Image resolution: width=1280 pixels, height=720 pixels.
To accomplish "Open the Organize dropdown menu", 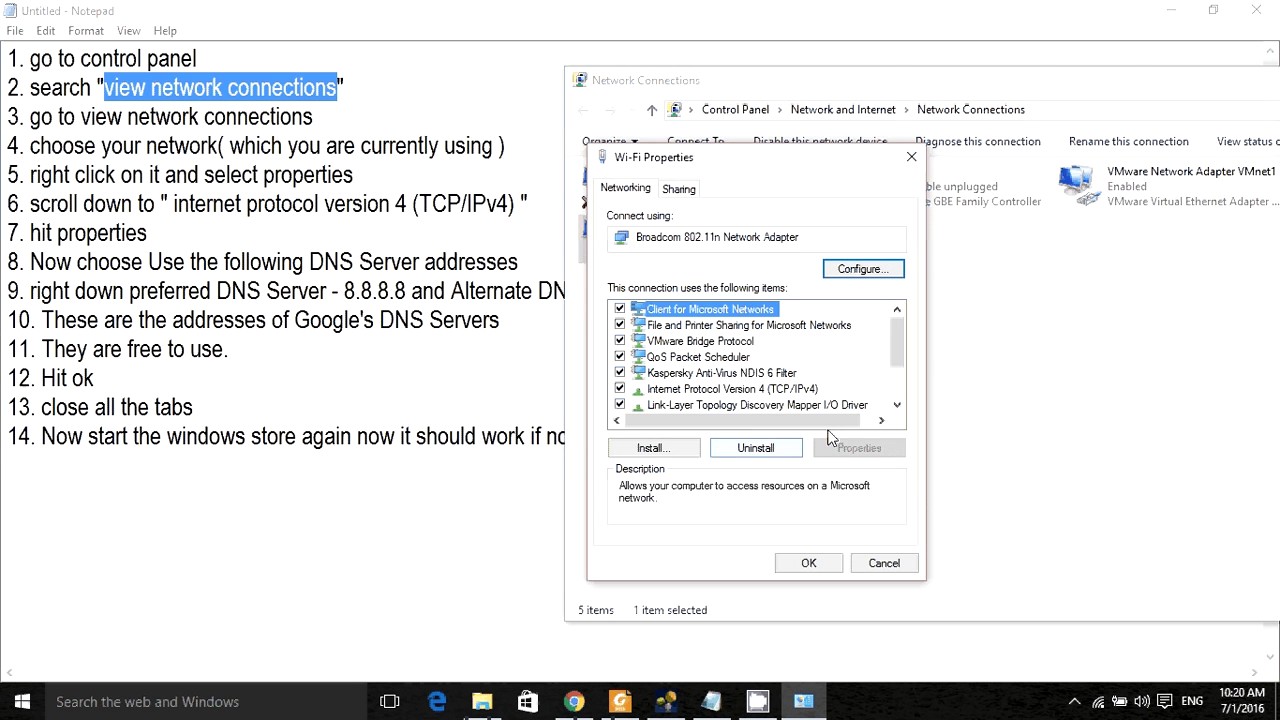I will [610, 142].
